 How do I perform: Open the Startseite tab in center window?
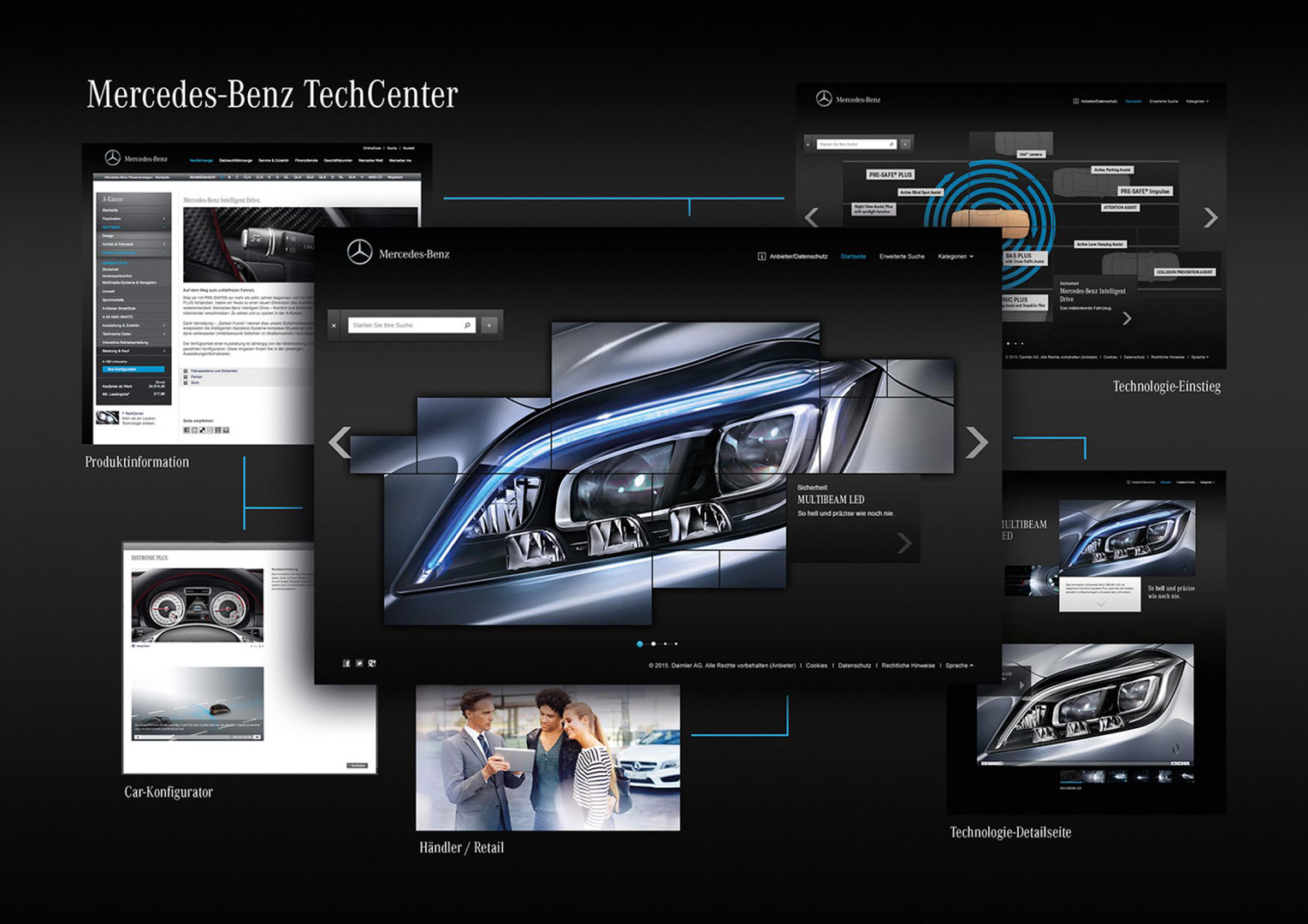(x=853, y=257)
